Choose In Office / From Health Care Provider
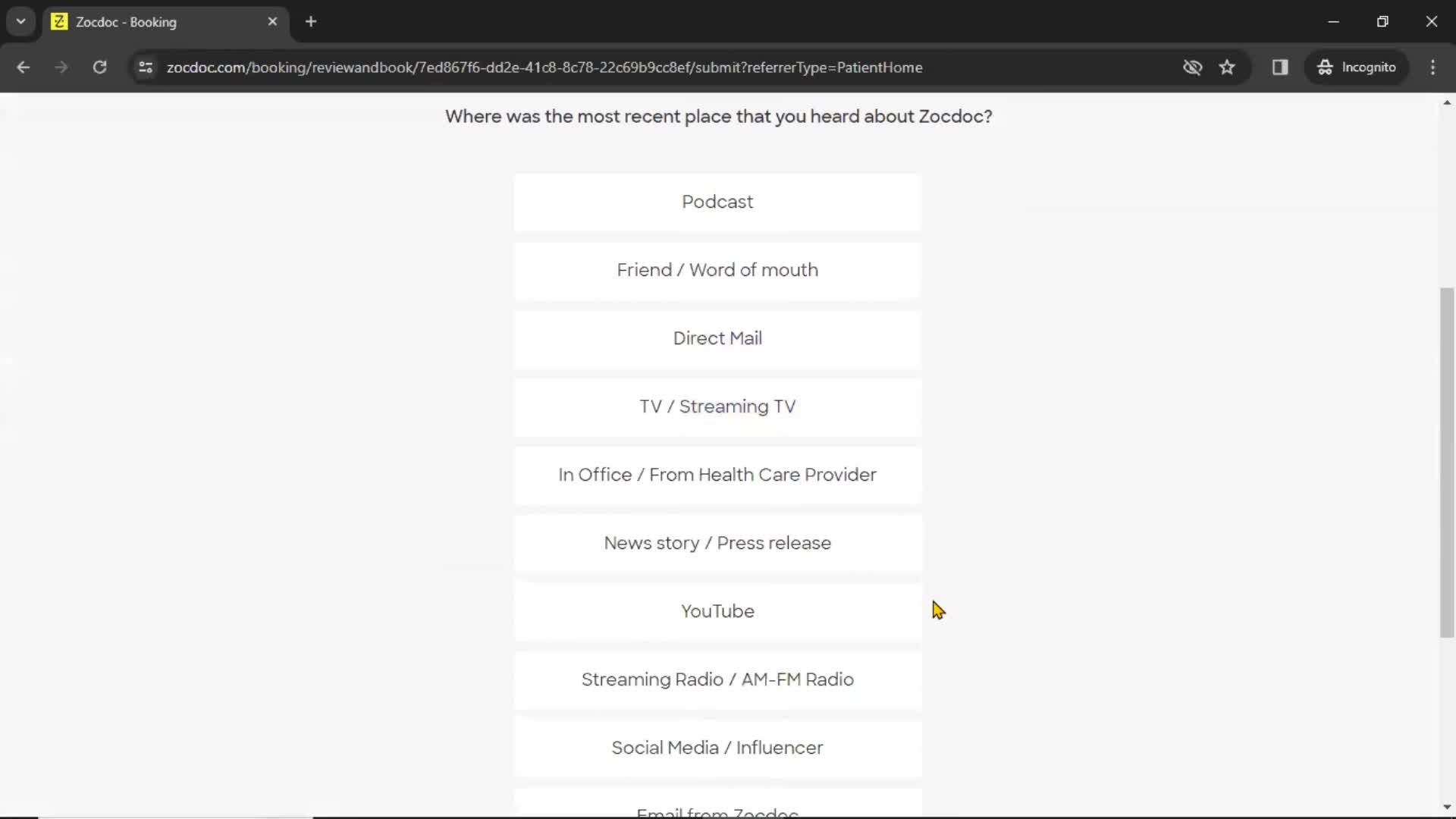 coord(717,475)
